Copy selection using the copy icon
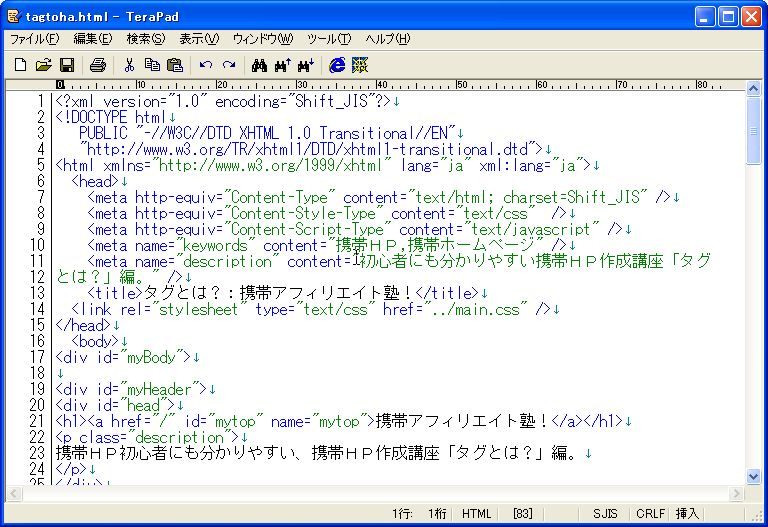The width and height of the screenshot is (768, 527). tap(152, 65)
